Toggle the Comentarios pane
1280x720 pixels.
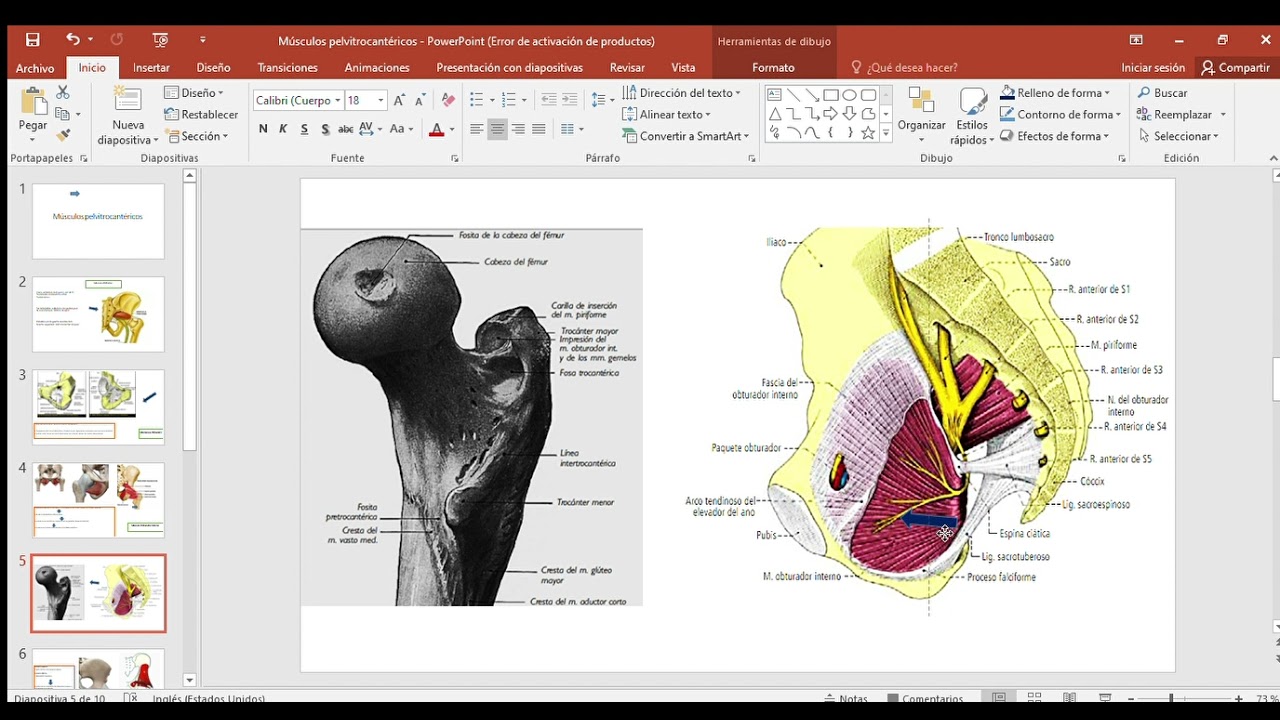[924, 698]
